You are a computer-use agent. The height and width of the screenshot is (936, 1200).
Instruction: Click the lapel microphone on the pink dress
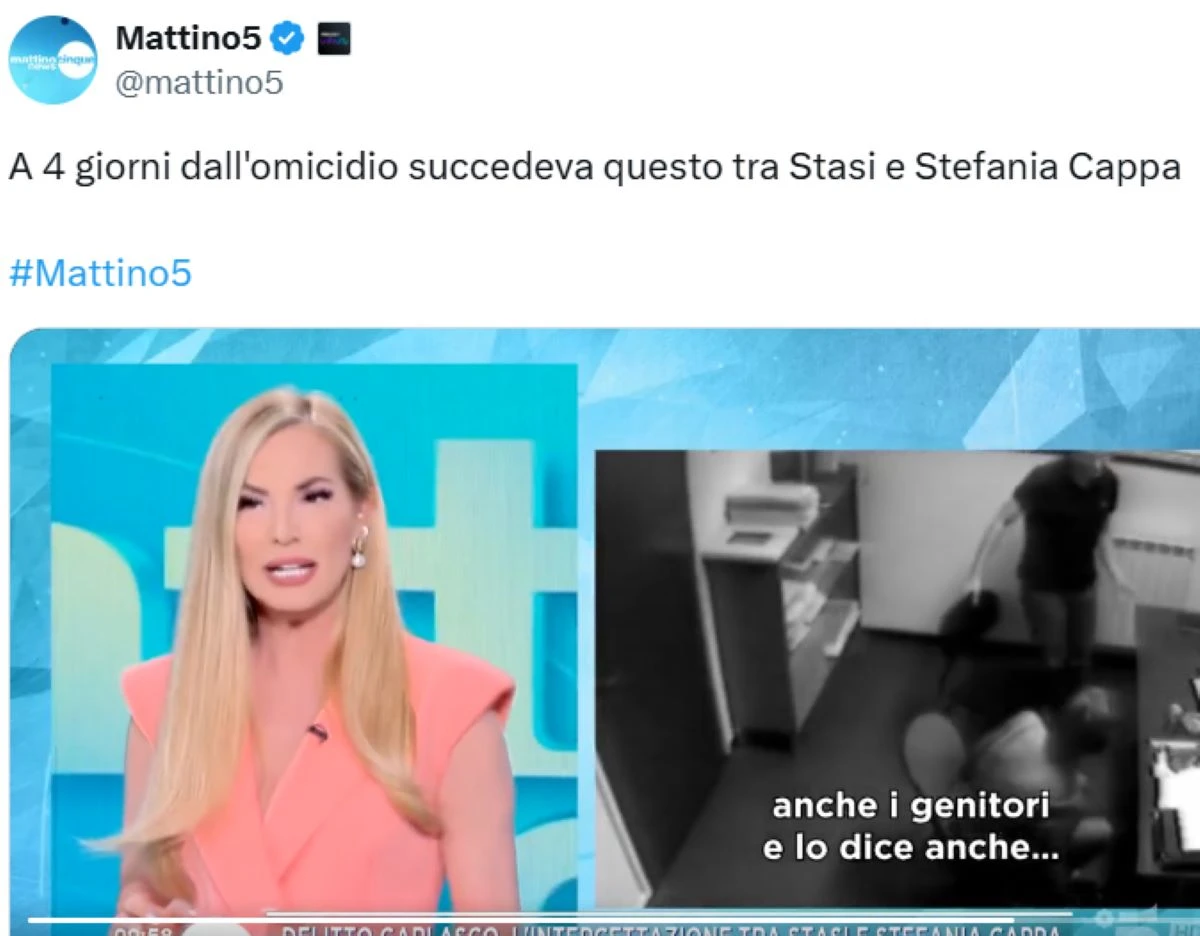317,733
